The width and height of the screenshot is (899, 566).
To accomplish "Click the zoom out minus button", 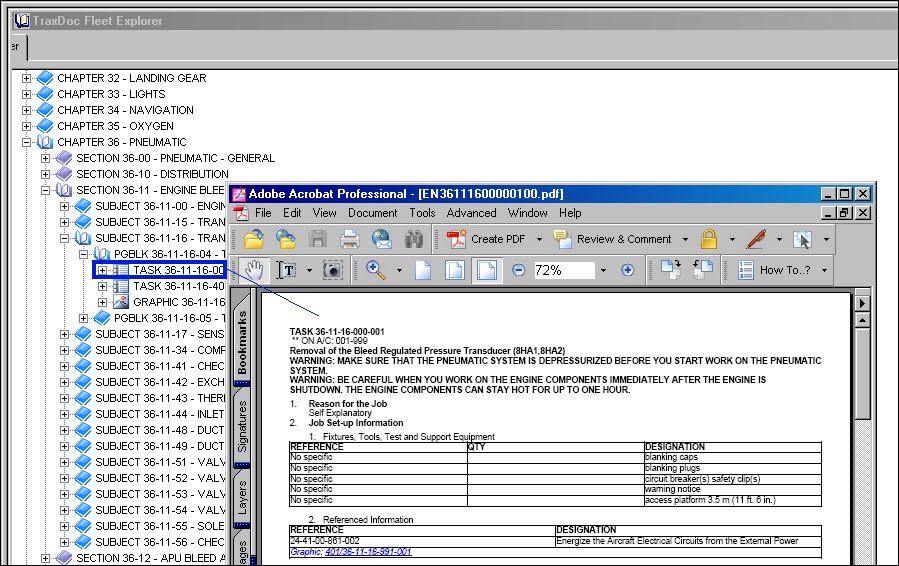I will pyautogui.click(x=518, y=270).
